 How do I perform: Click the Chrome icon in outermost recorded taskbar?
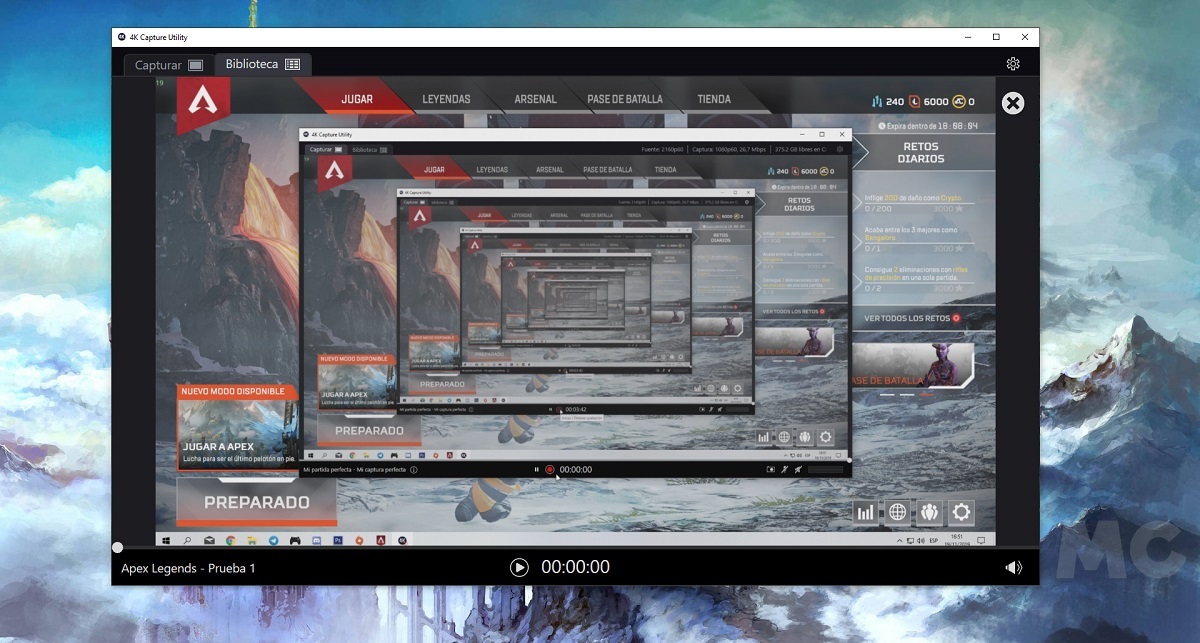[230, 540]
